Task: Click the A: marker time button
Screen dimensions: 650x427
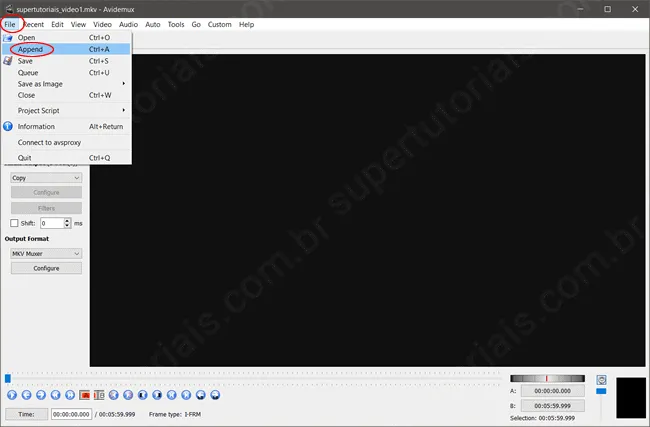Action: pyautogui.click(x=553, y=391)
